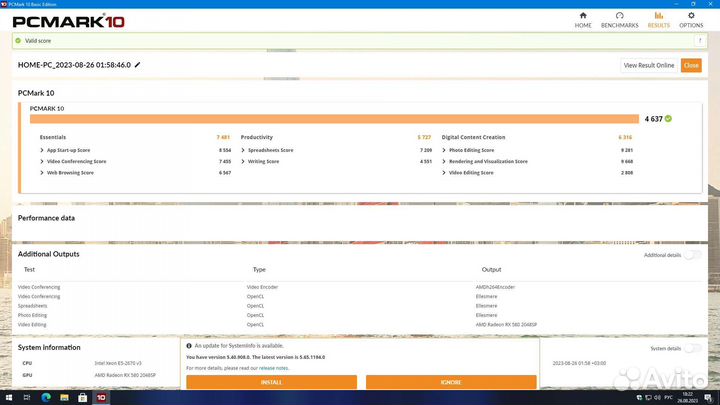Image resolution: width=720 pixels, height=405 pixels.
Task: Toggle Additional details switch
Action: pyautogui.click(x=692, y=255)
